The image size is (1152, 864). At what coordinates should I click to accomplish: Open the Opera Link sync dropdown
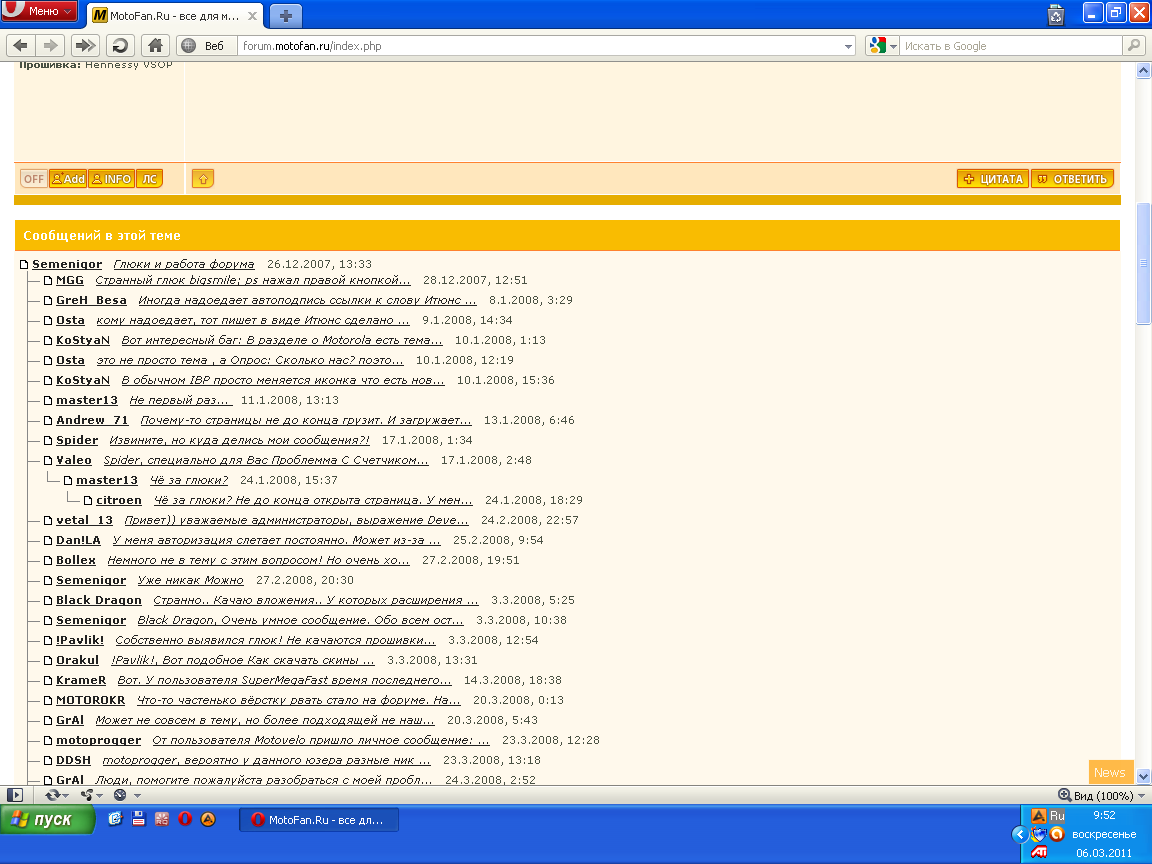(x=57, y=795)
